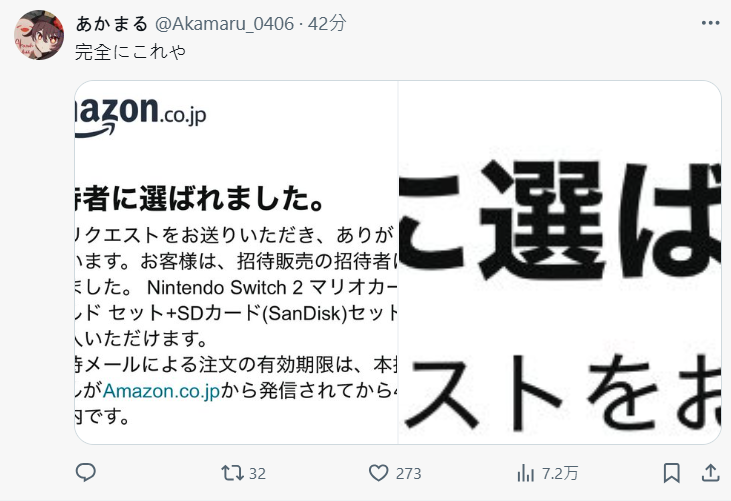Click the reply speech bubble icon
The height and width of the screenshot is (501, 731).
point(86,473)
